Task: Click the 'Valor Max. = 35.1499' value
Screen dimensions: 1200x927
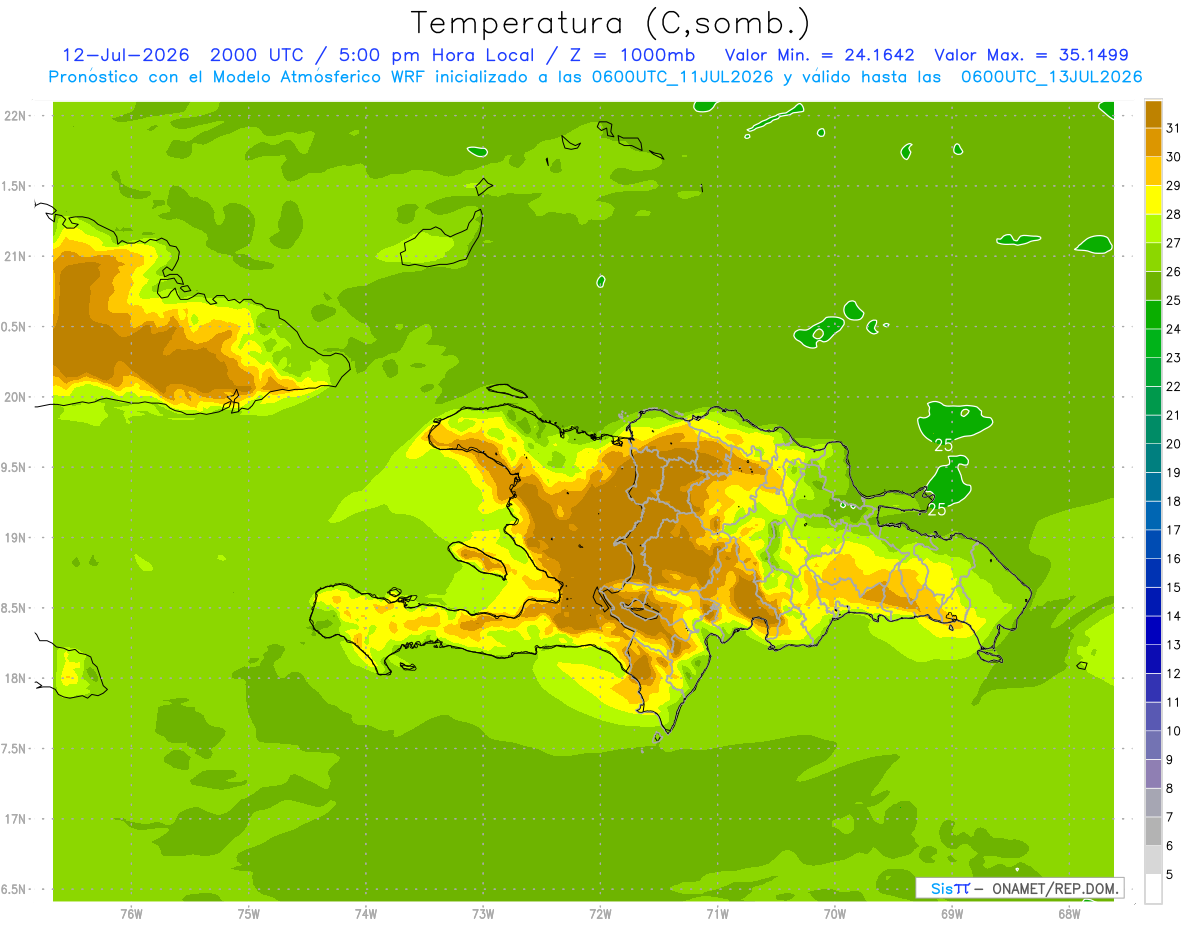Action: tap(1031, 55)
